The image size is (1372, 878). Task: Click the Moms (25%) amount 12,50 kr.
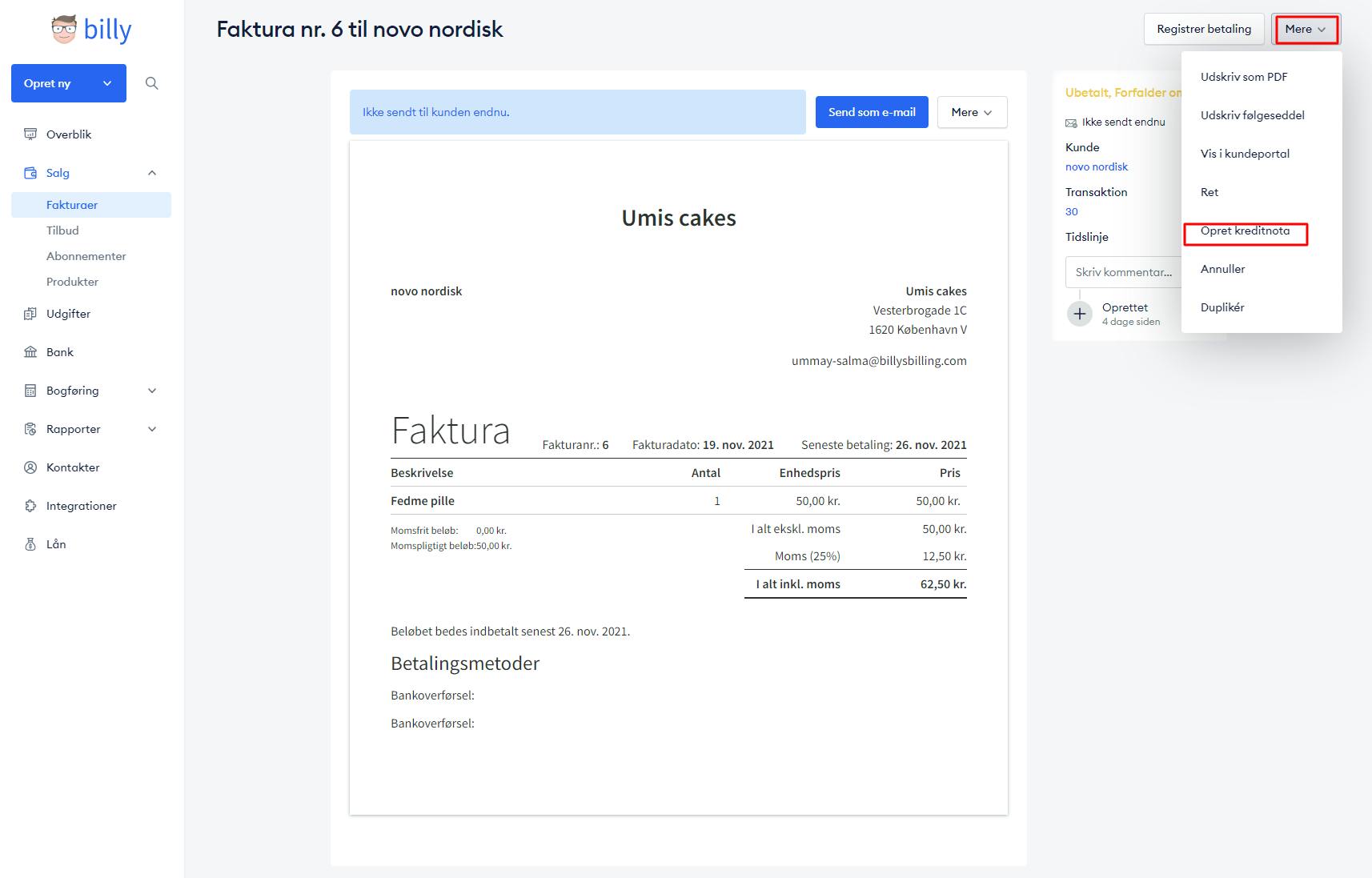(945, 556)
